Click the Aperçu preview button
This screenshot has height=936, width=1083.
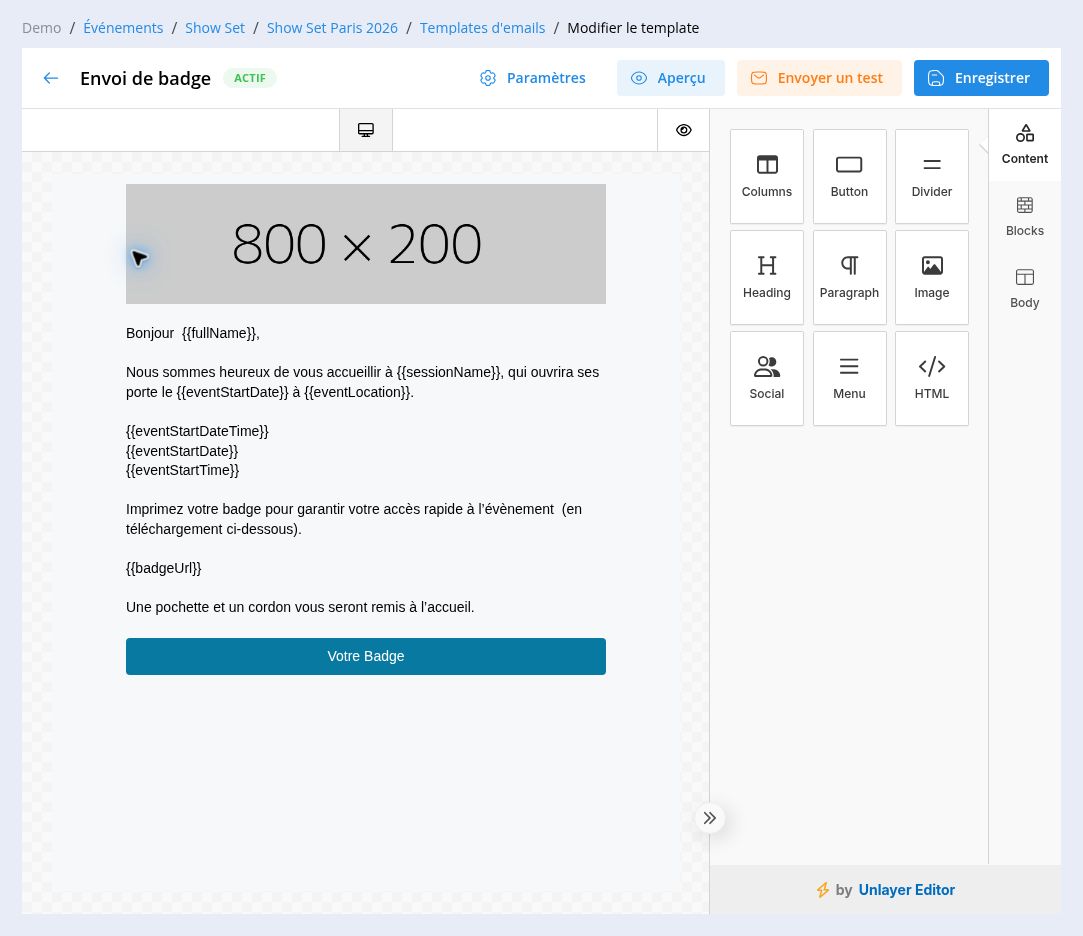point(670,78)
